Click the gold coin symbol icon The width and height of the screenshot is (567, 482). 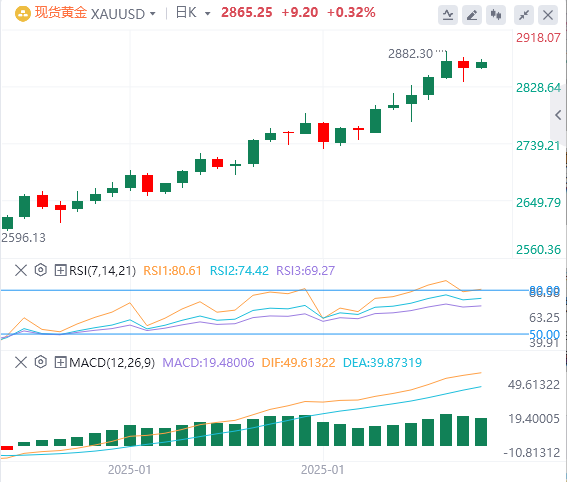23,14
